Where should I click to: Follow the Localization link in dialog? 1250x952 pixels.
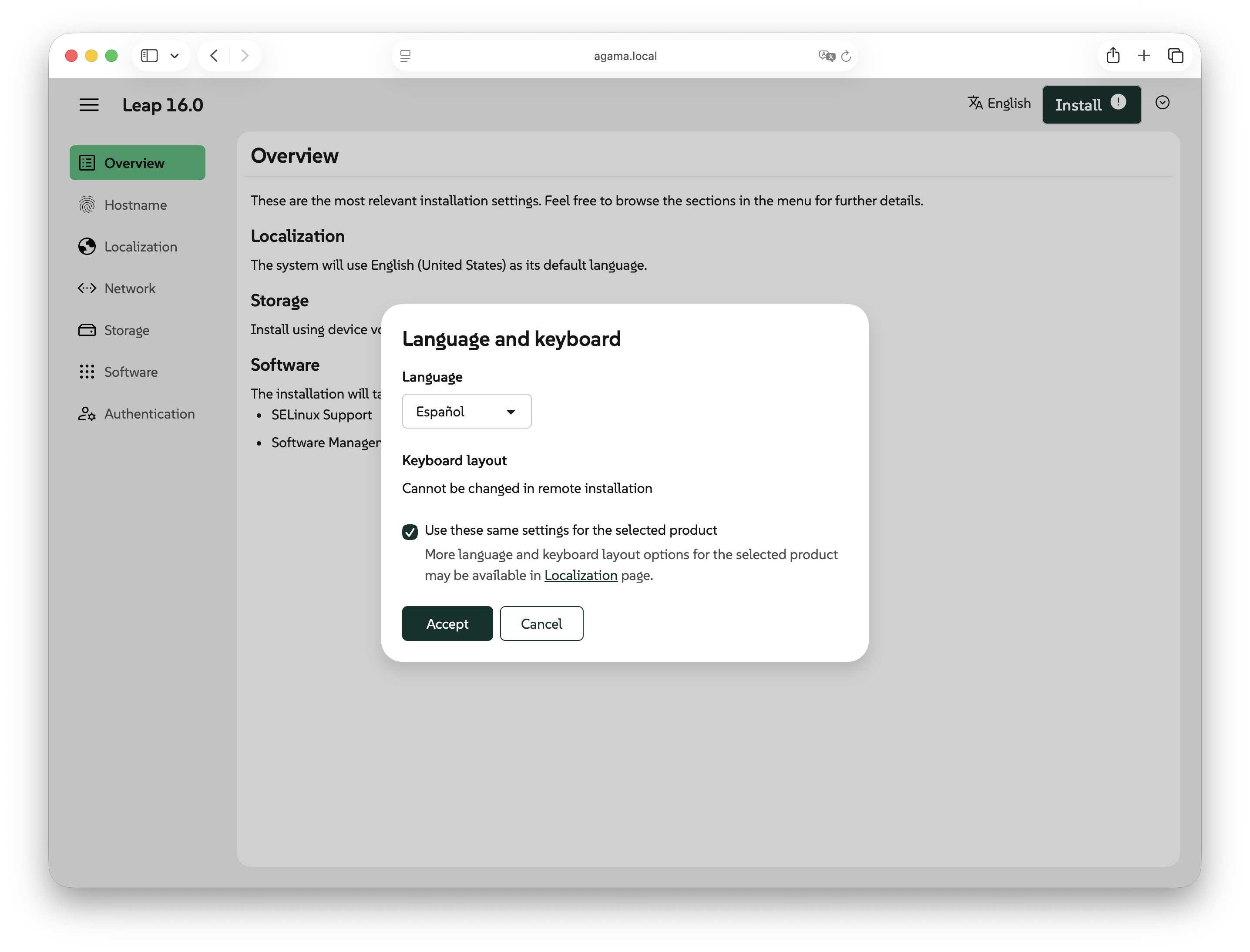tap(581, 575)
